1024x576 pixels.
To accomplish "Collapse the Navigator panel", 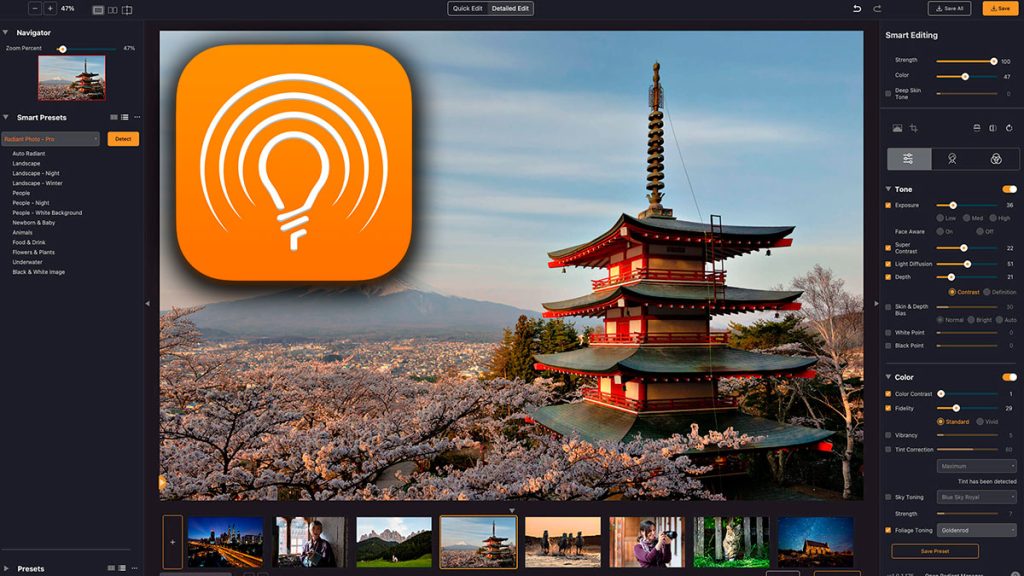I will (x=5, y=32).
